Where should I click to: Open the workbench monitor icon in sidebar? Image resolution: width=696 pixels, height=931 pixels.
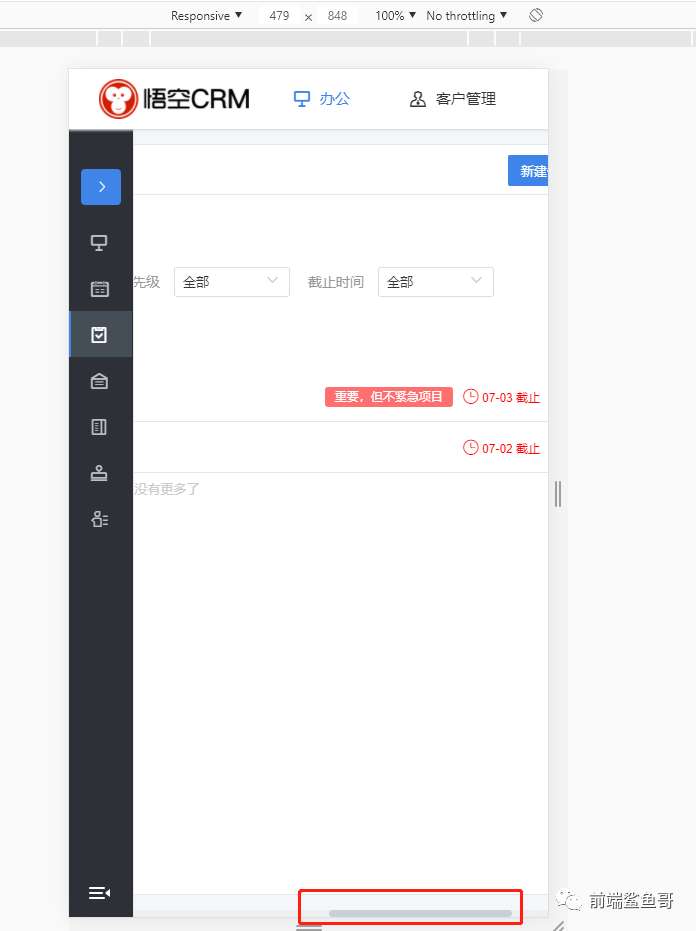99,243
